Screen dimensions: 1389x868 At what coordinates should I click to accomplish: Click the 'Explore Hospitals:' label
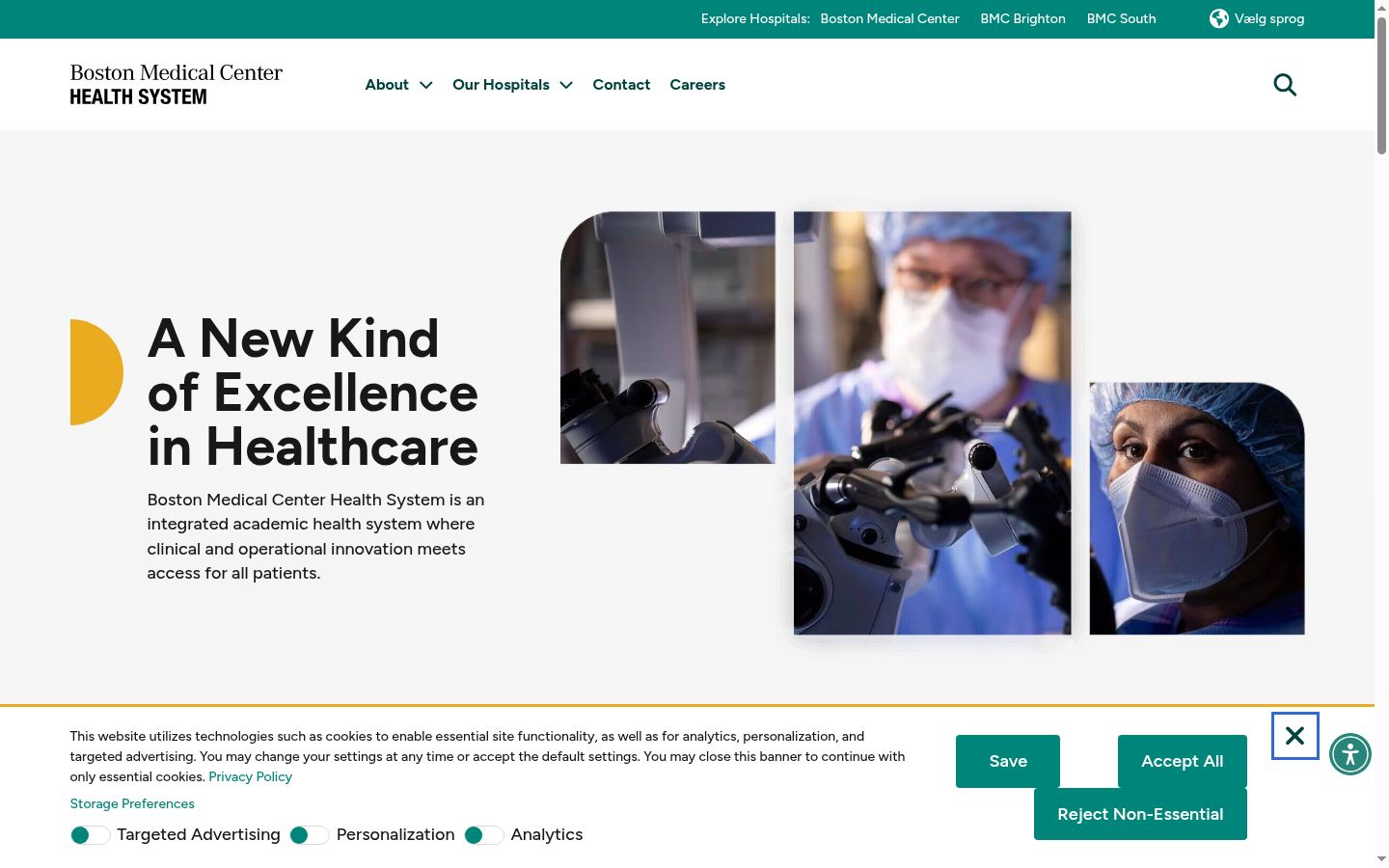click(755, 18)
